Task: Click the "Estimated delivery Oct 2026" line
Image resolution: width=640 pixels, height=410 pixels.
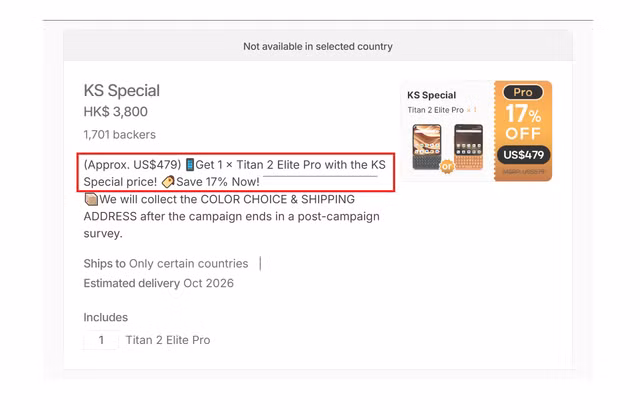Action: click(x=158, y=283)
